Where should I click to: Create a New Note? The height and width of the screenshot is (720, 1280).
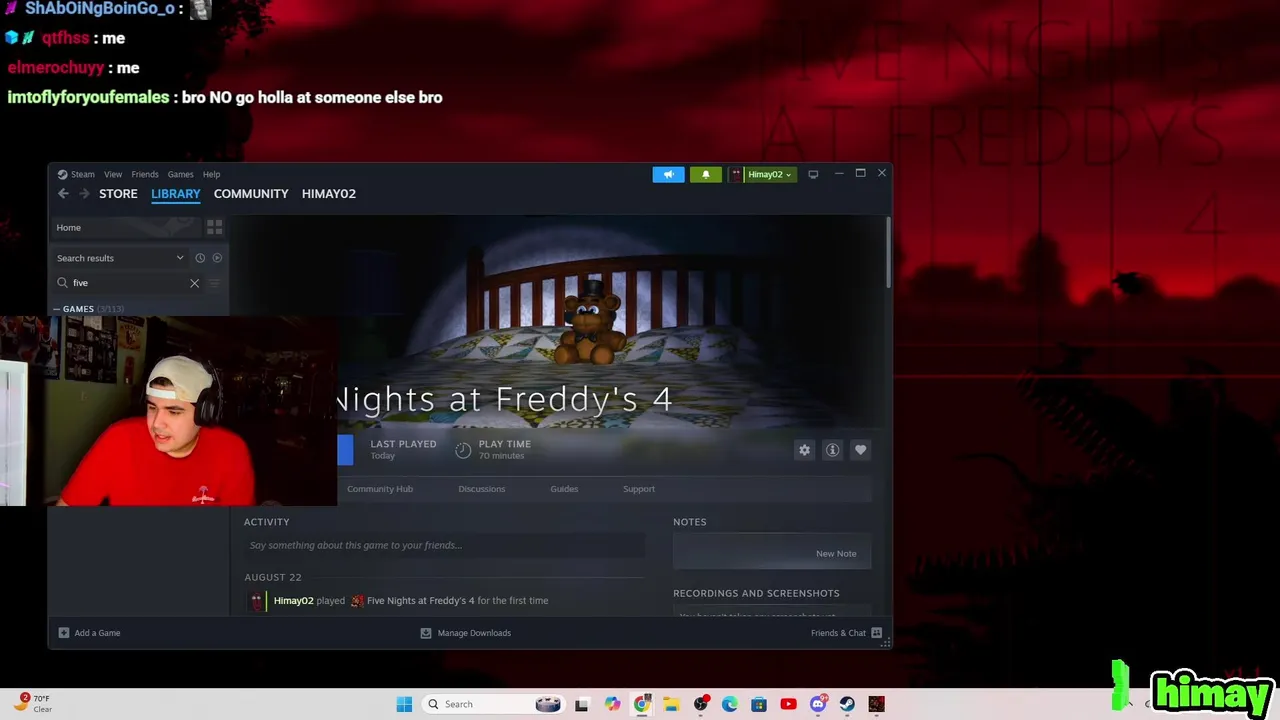(x=836, y=553)
